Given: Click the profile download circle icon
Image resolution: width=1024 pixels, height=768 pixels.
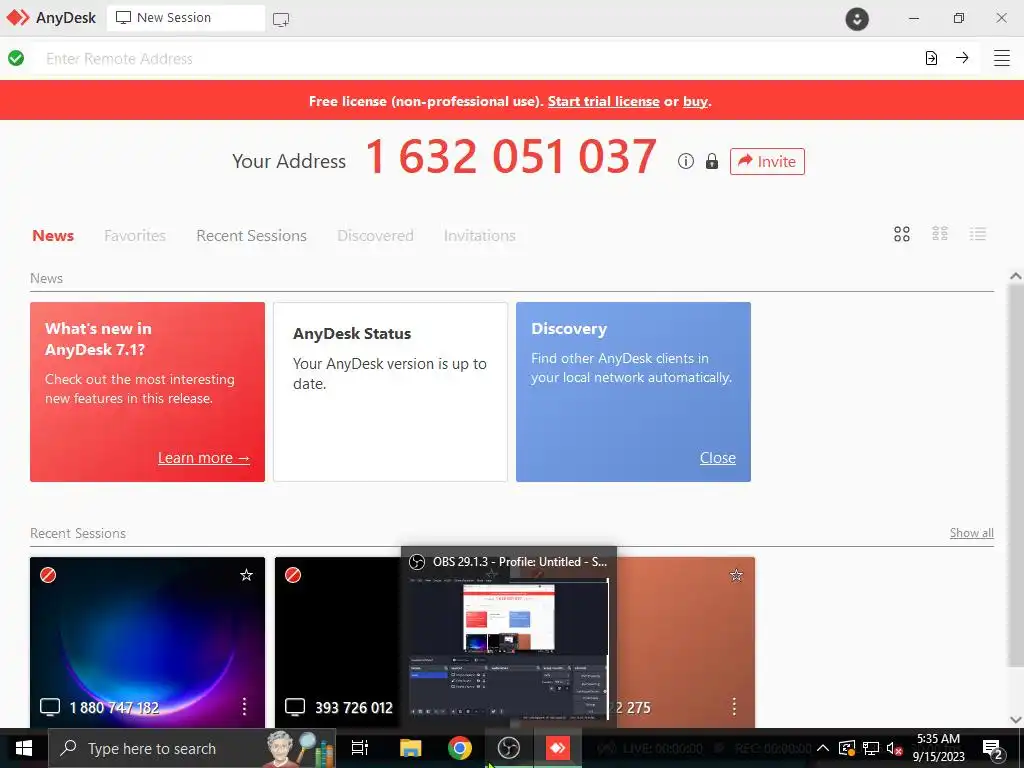Looking at the screenshot, I should [857, 18].
